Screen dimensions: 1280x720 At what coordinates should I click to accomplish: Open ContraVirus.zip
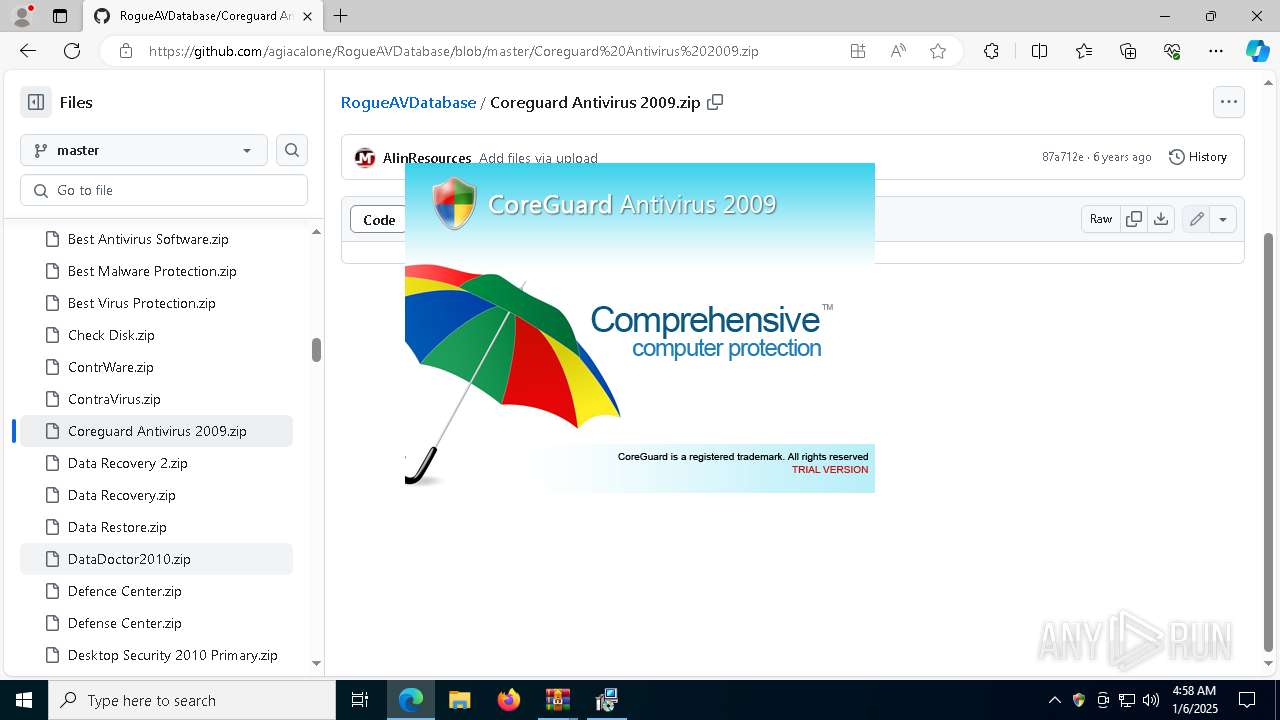(156, 399)
